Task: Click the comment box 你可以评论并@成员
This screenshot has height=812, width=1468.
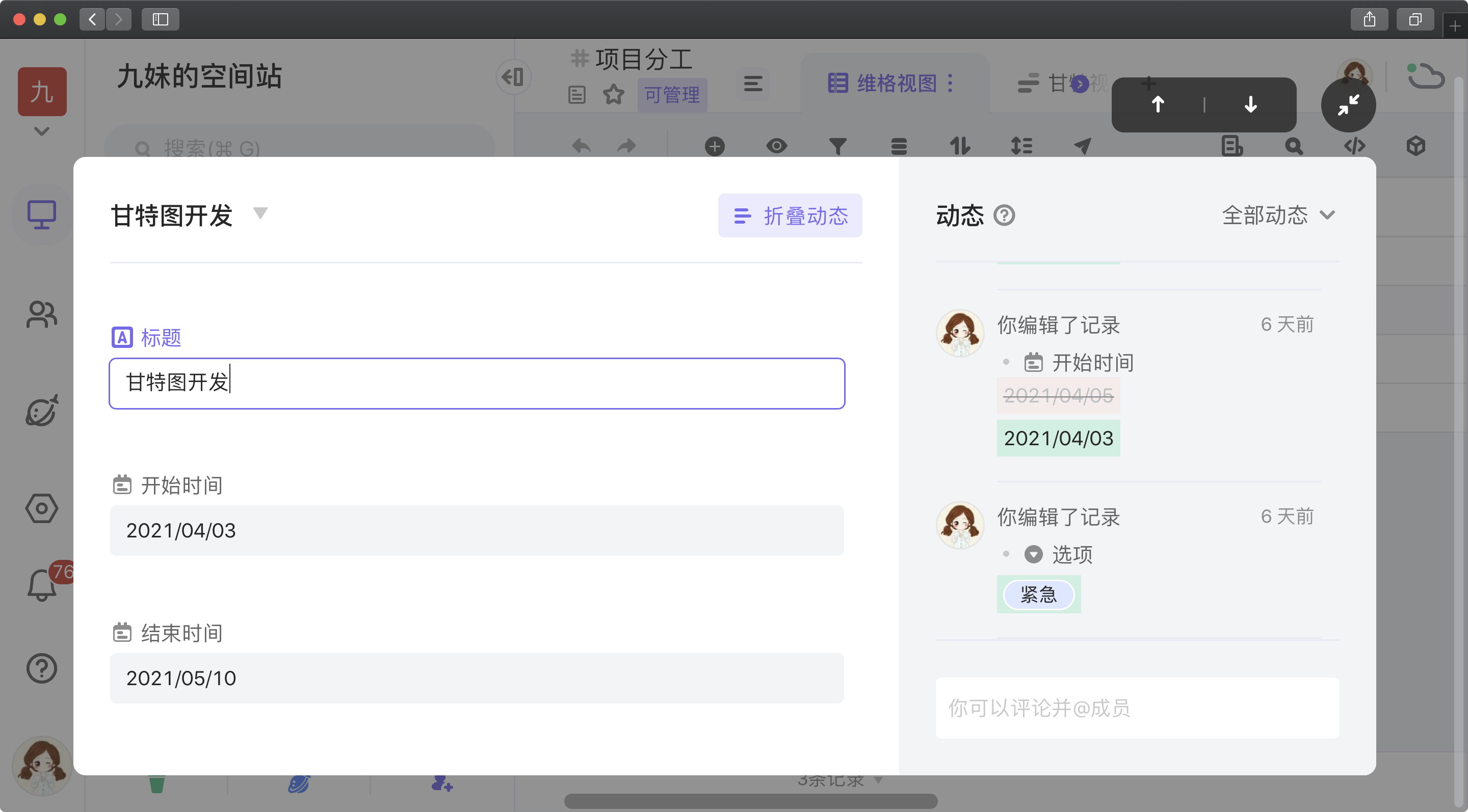Action: 1137,708
